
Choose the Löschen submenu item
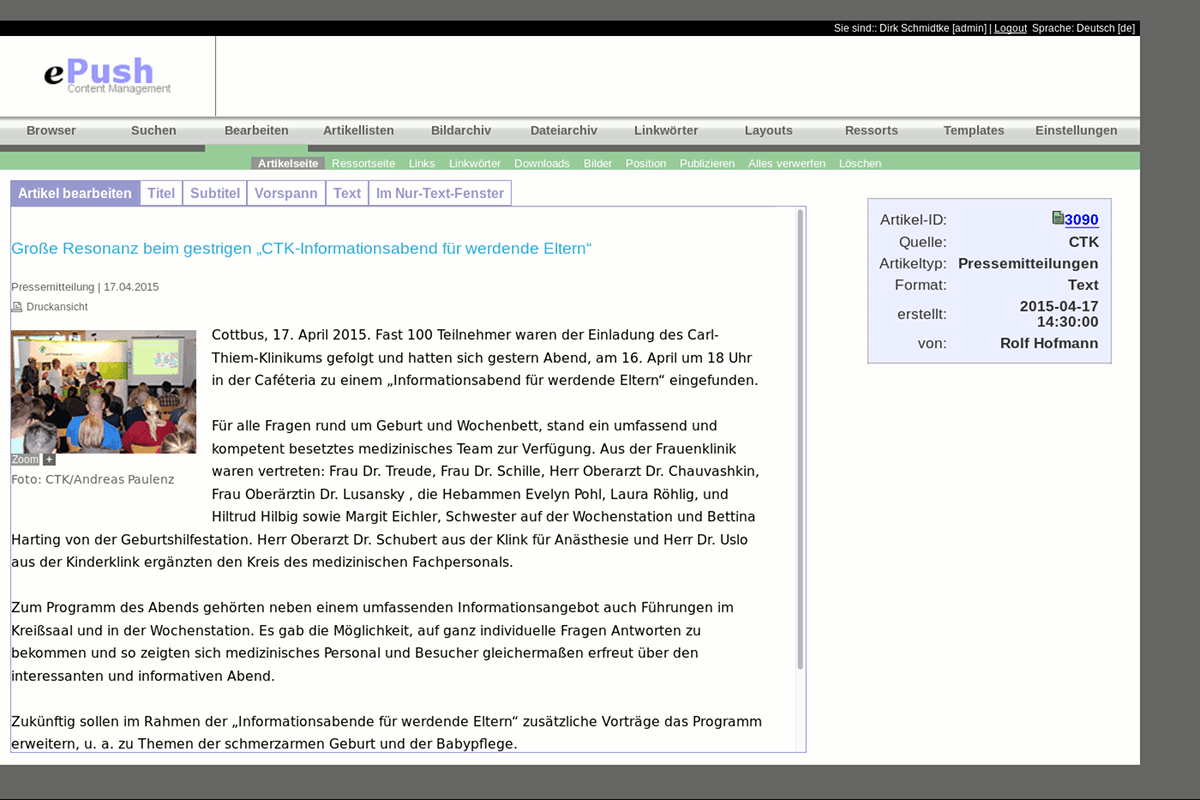click(x=860, y=163)
